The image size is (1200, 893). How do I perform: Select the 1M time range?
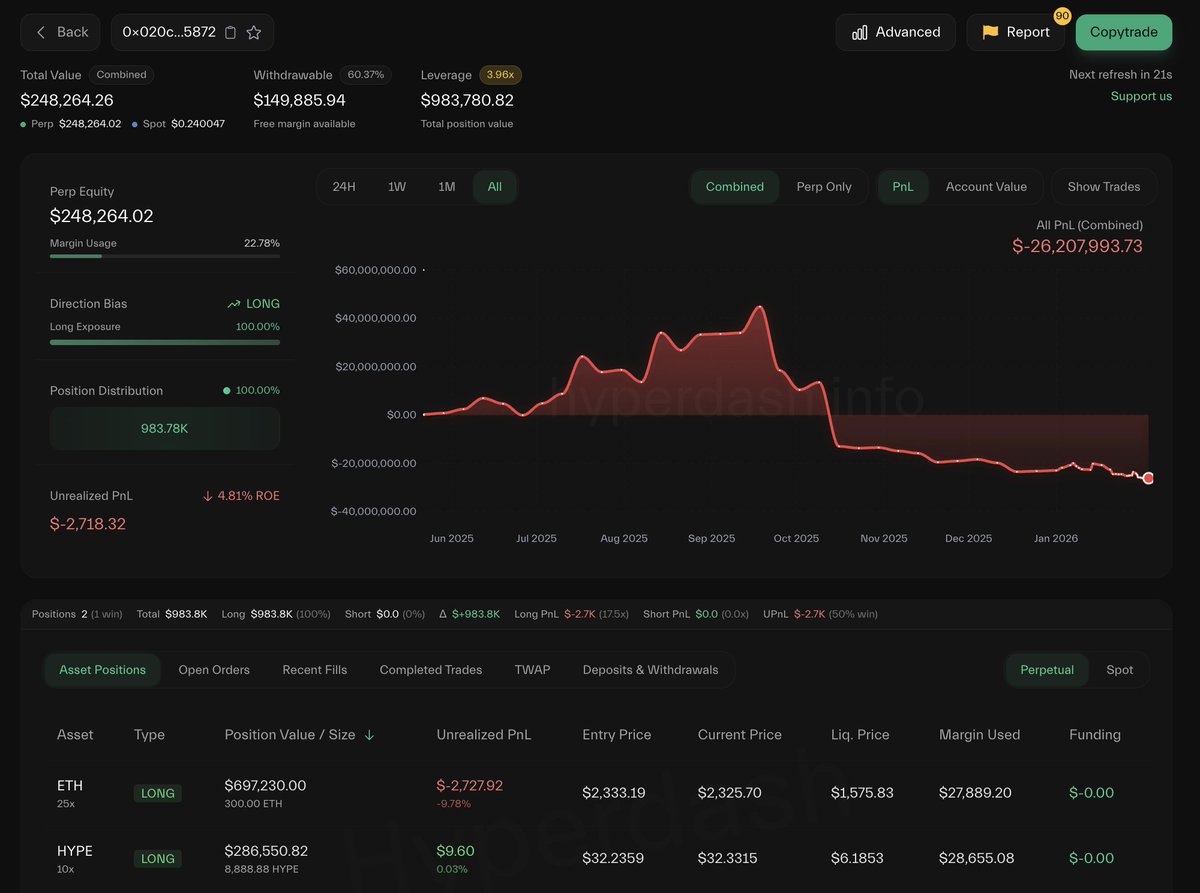click(446, 187)
